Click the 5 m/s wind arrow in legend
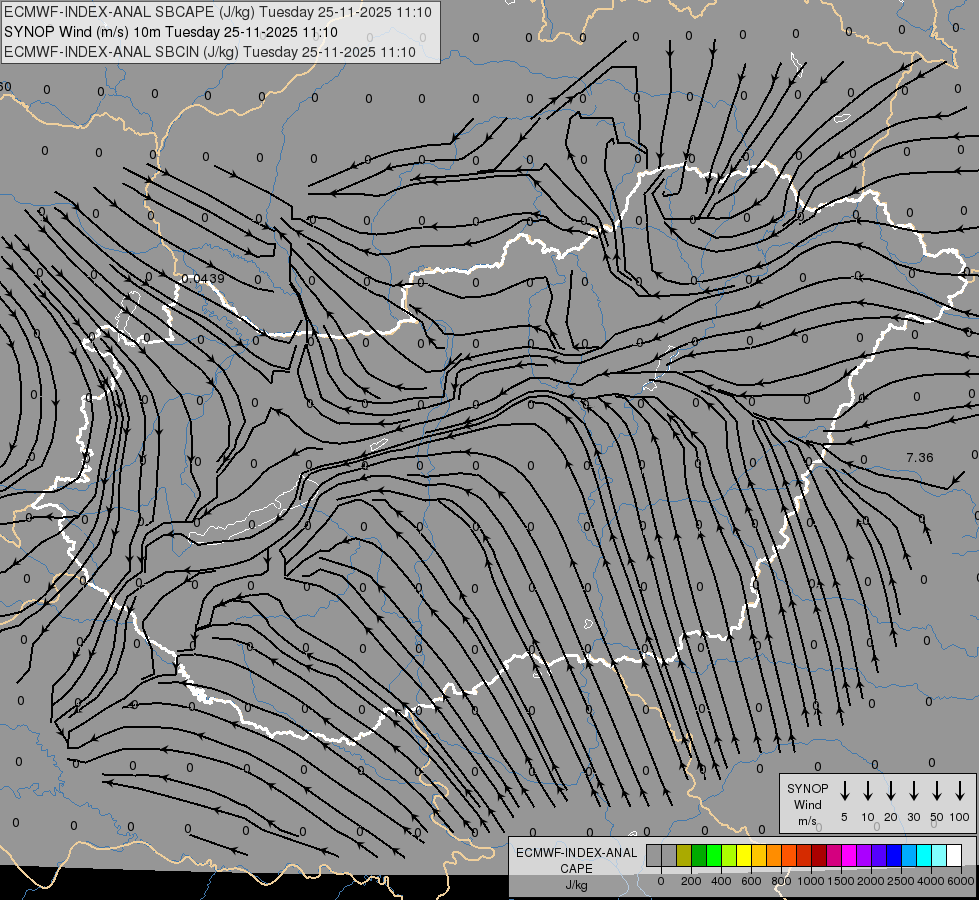The image size is (979, 900). tap(845, 791)
